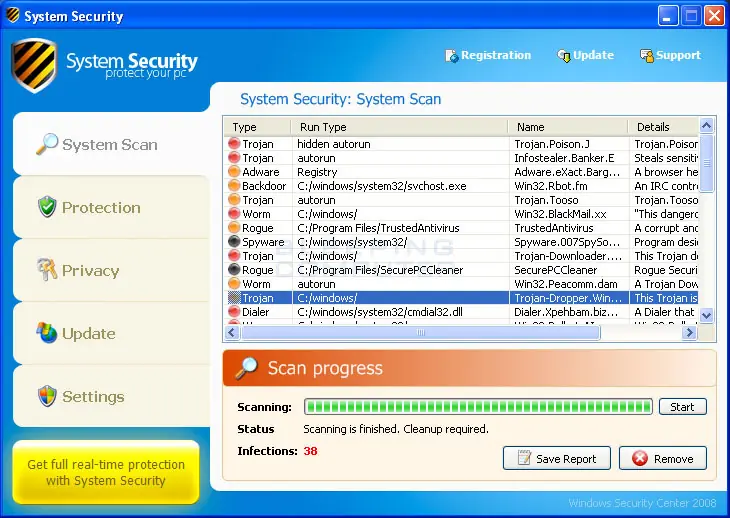
Task: Click C:/windows/system32/cmdial32.dll path
Action: point(380,312)
